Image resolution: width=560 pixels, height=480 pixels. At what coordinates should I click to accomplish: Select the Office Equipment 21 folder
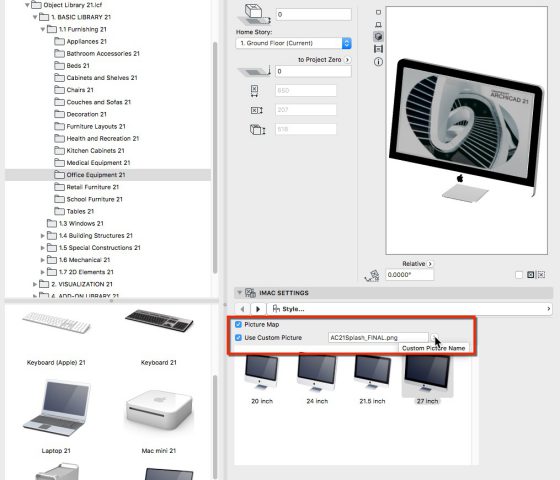[108, 175]
